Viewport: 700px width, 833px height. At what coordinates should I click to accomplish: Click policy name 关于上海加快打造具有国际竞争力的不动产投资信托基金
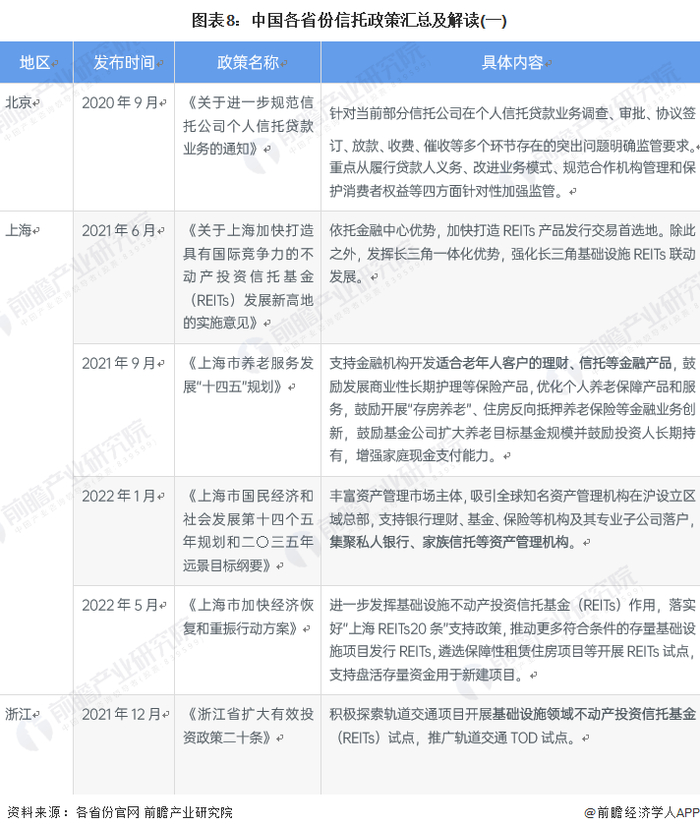(x=248, y=277)
